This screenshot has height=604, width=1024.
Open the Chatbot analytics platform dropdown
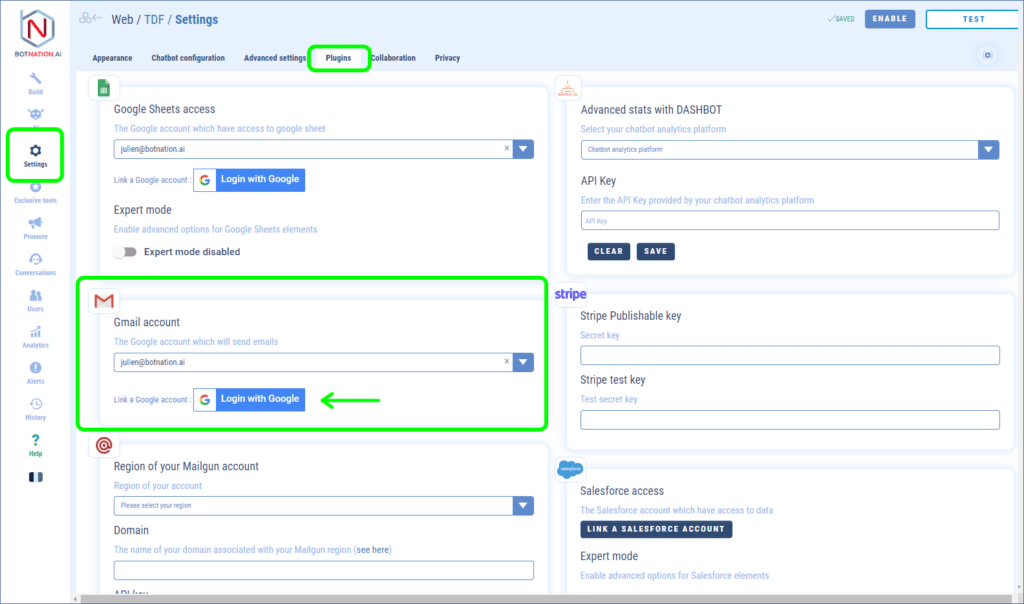(x=988, y=150)
